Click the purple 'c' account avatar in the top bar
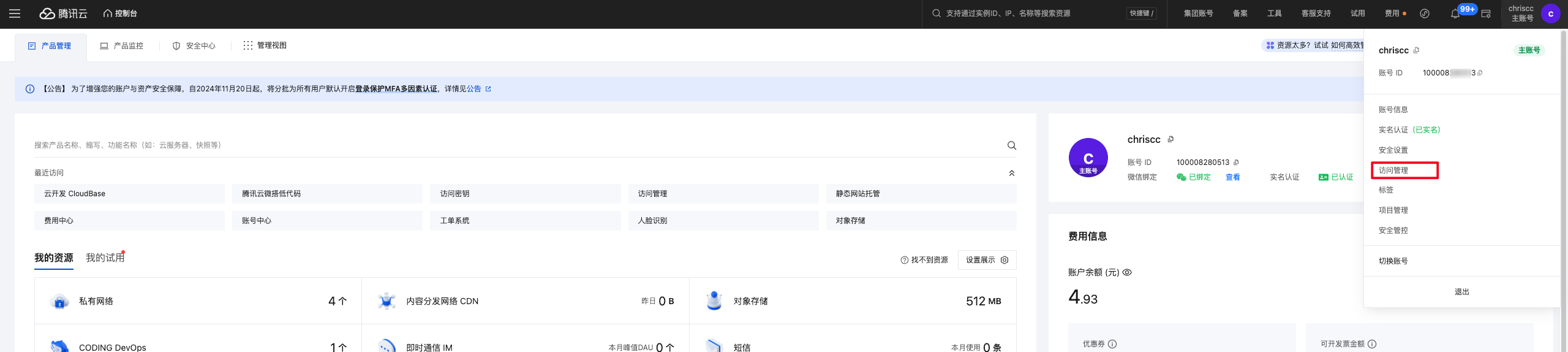Image resolution: width=1568 pixels, height=352 pixels. 1550,13
